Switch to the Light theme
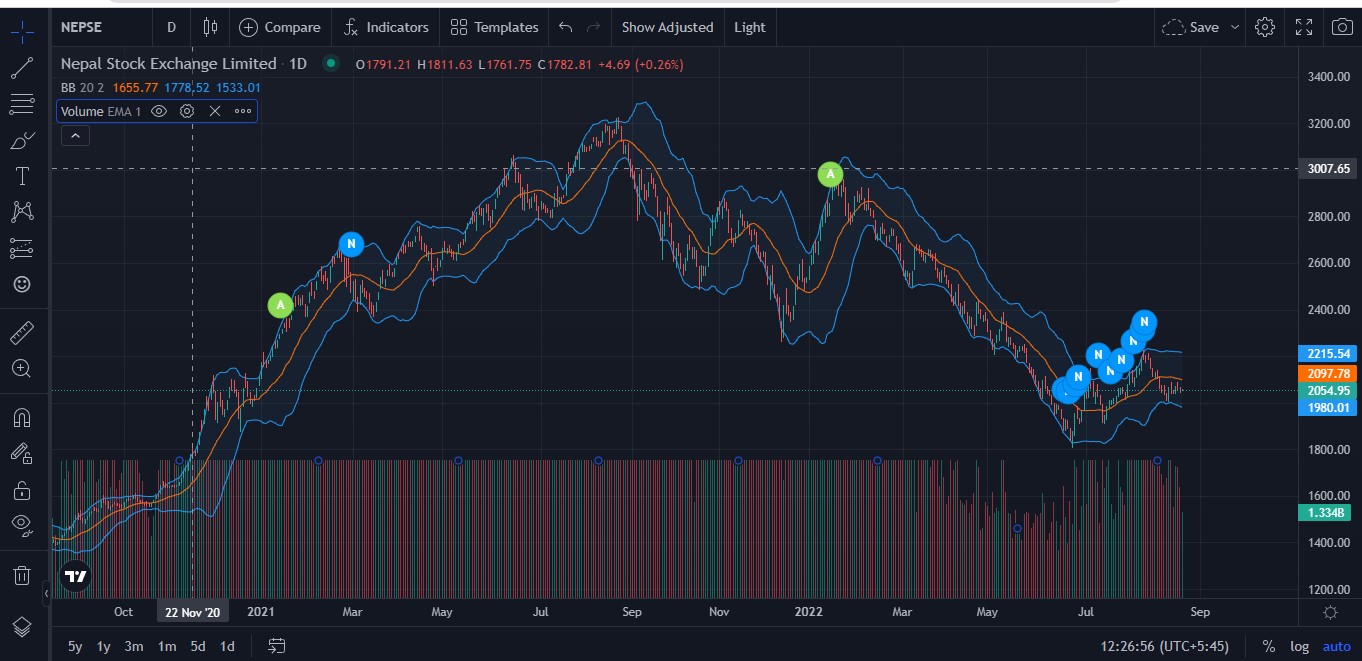The width and height of the screenshot is (1362, 661). [749, 27]
